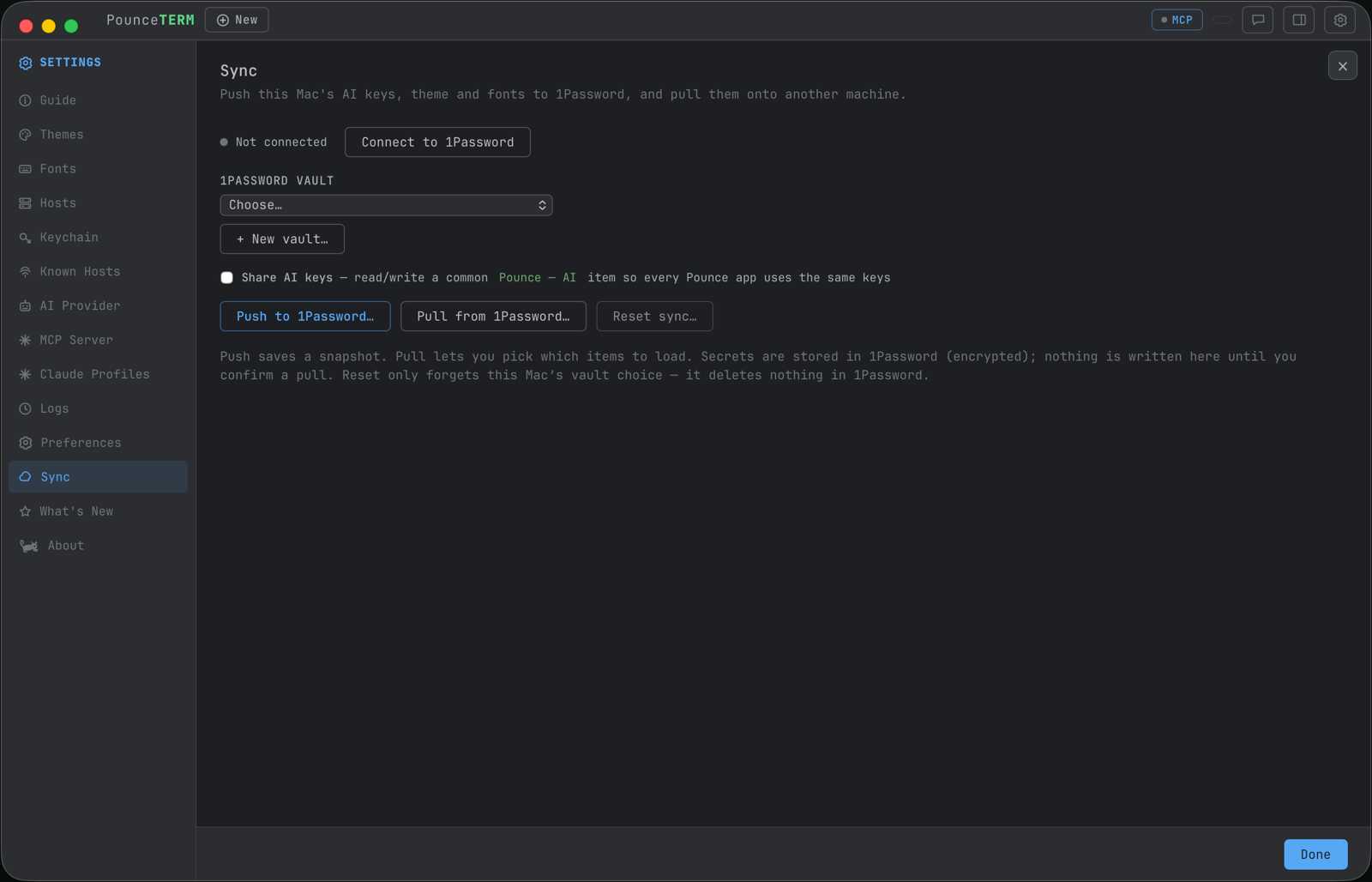Click the Keychain key icon in the sidebar

click(x=26, y=238)
